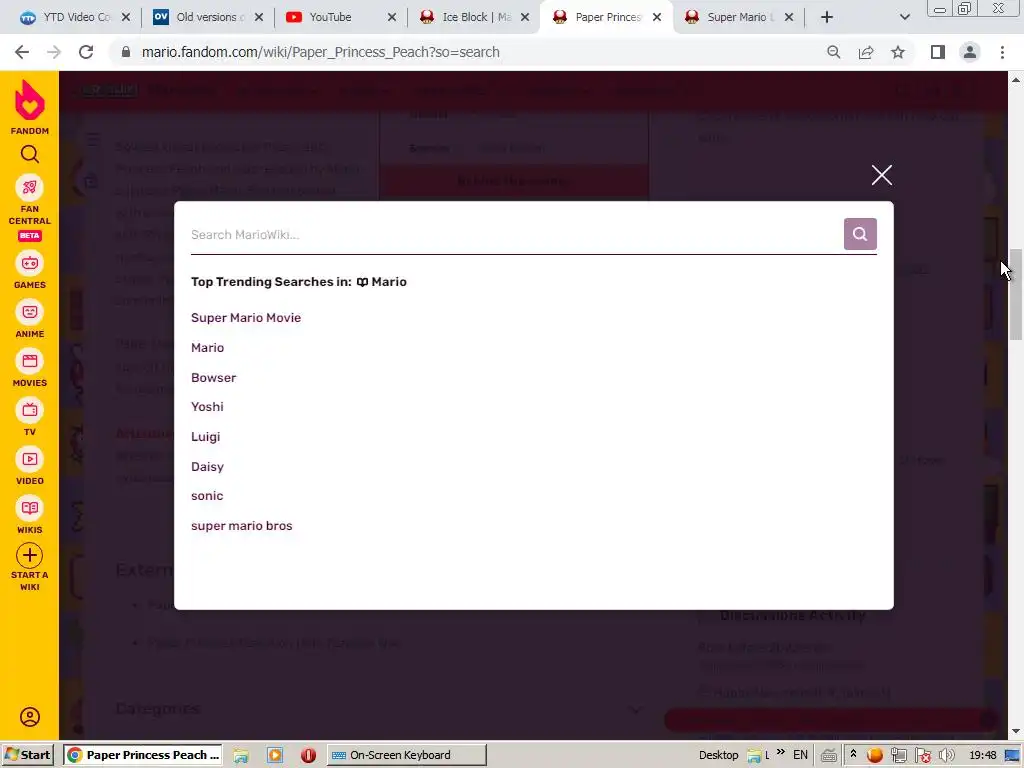1024x768 pixels.
Task: Switch to the Super Mario tab
Action: [x=739, y=17]
